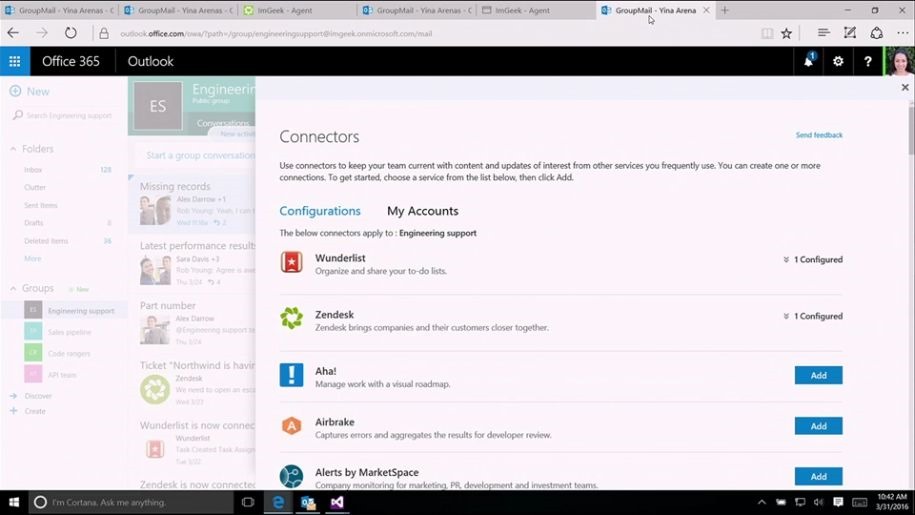Make a web note
The width and height of the screenshot is (915, 515).
point(850,33)
